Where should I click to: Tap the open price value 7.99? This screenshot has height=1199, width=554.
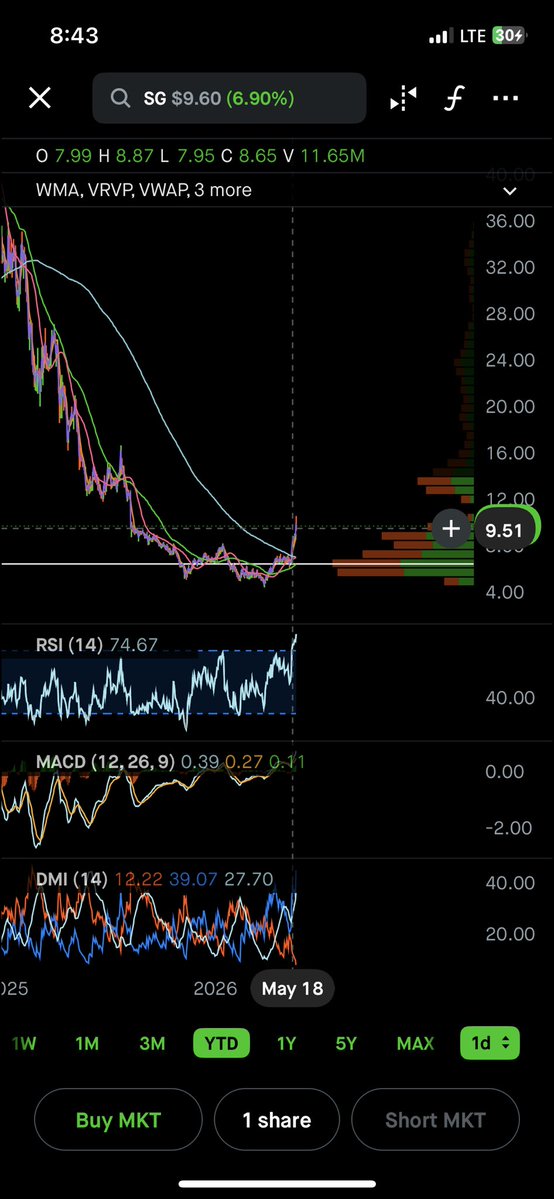pos(73,156)
